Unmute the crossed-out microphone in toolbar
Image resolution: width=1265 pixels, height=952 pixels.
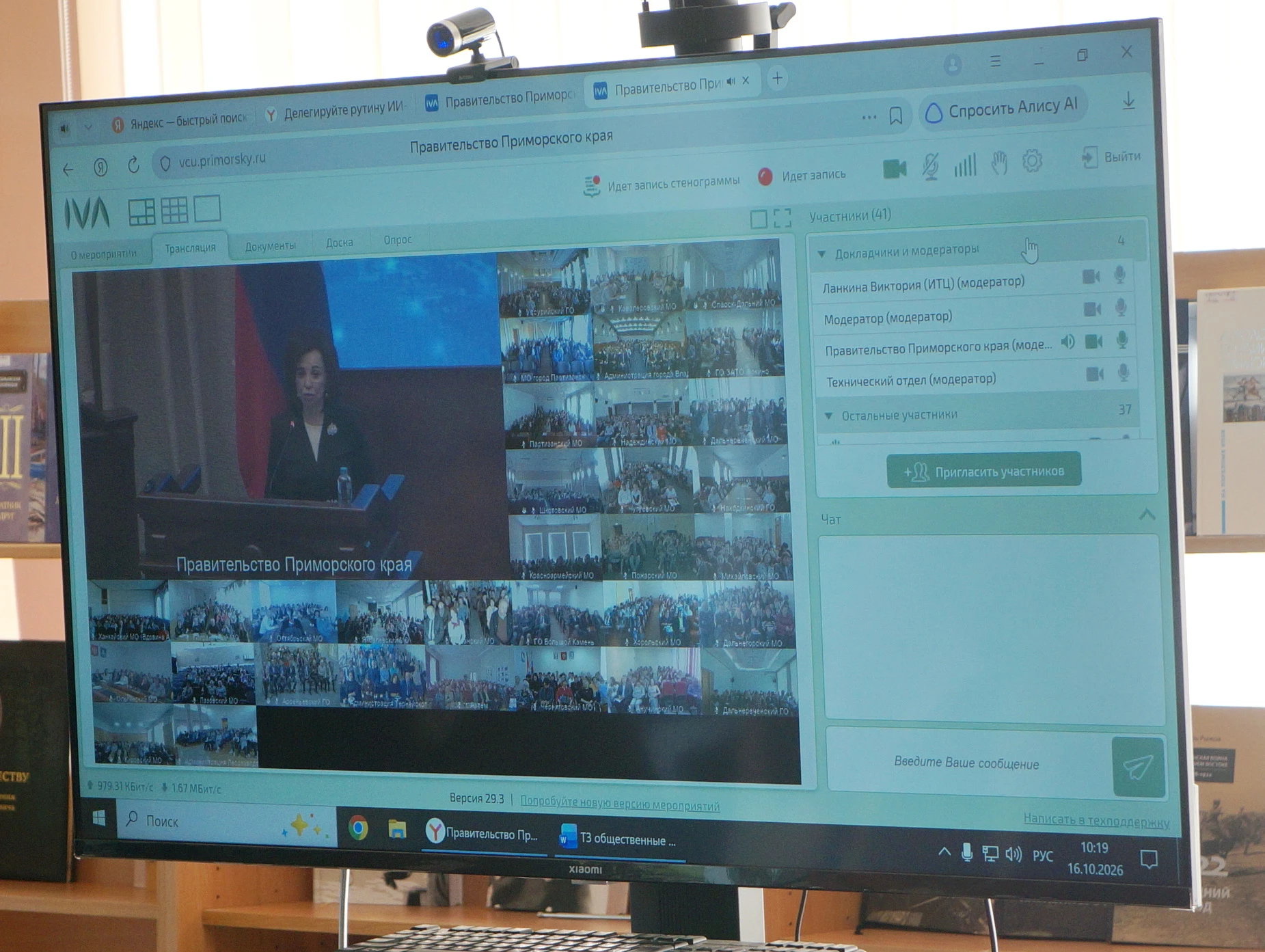[930, 166]
